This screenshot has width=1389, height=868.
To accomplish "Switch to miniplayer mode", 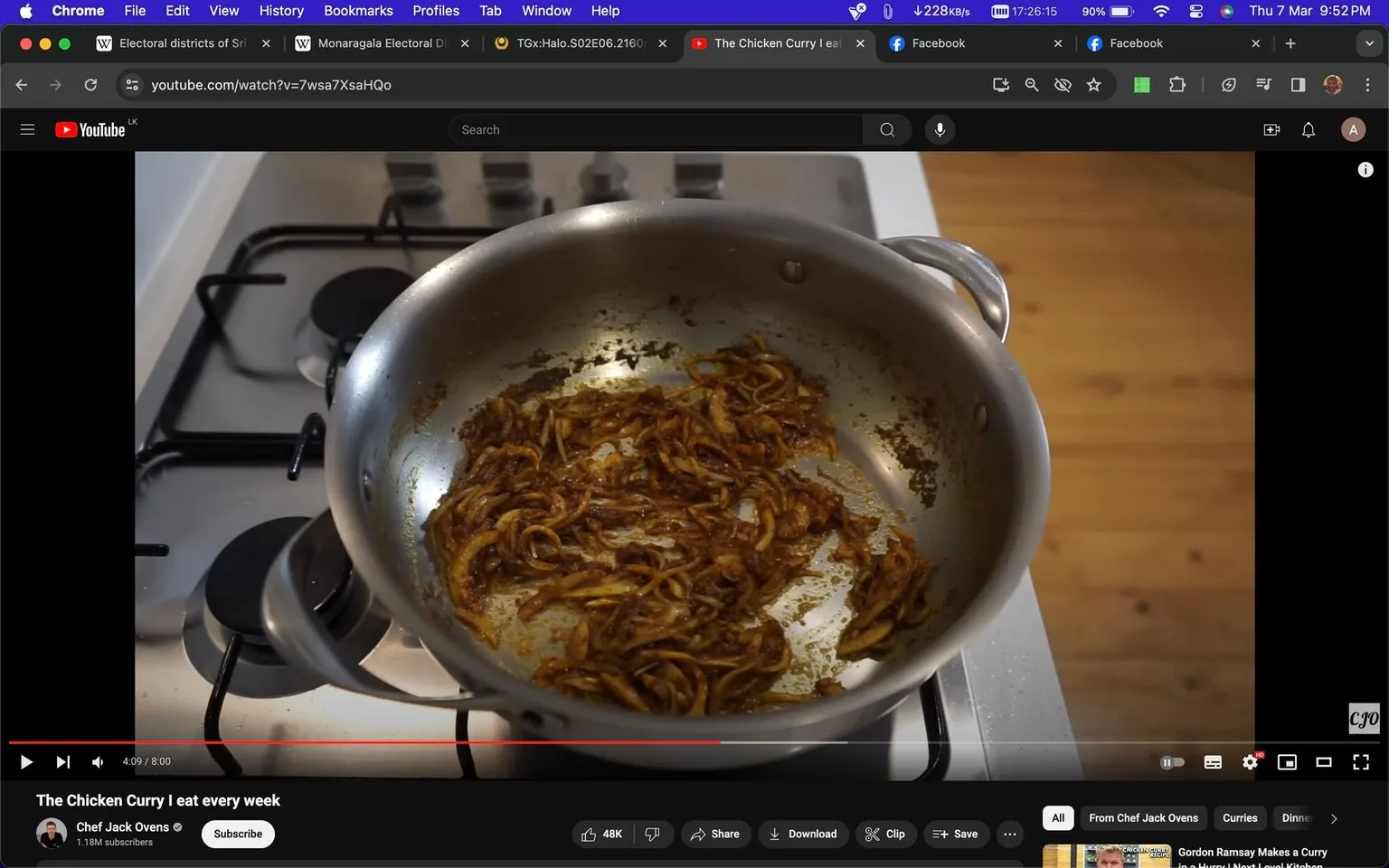I will 1287,761.
